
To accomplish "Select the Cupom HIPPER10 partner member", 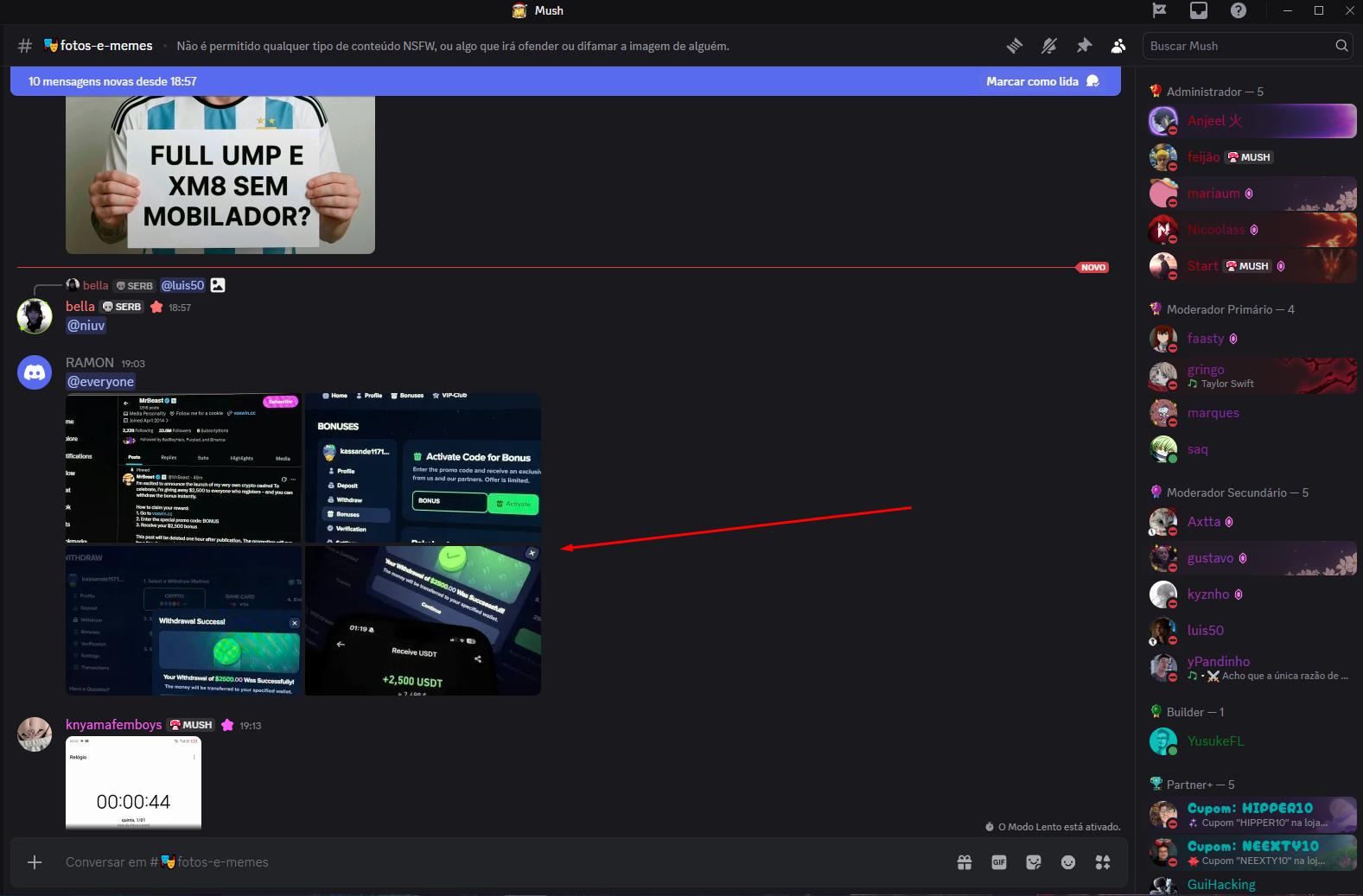I will coord(1252,815).
